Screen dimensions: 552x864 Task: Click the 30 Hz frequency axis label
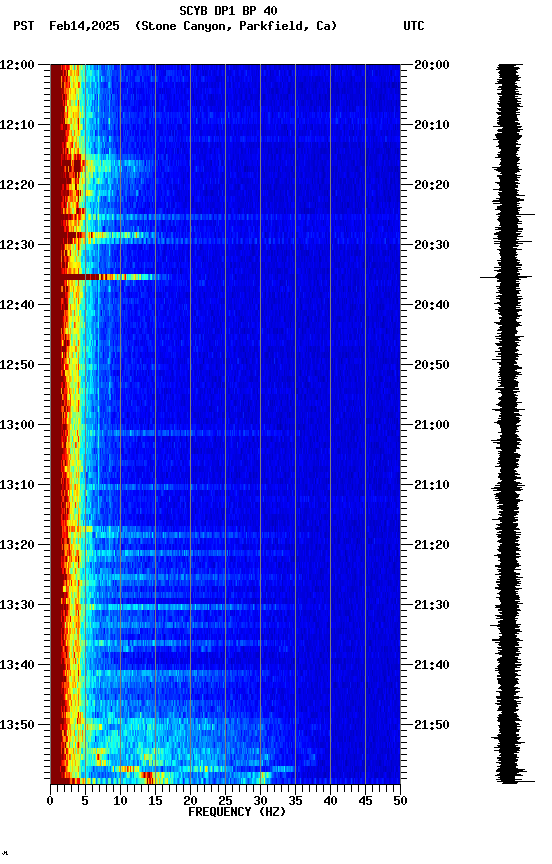(261, 801)
